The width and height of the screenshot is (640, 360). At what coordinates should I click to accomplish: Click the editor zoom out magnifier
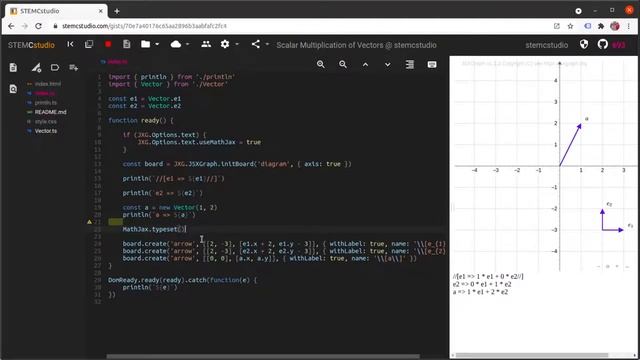[343, 64]
